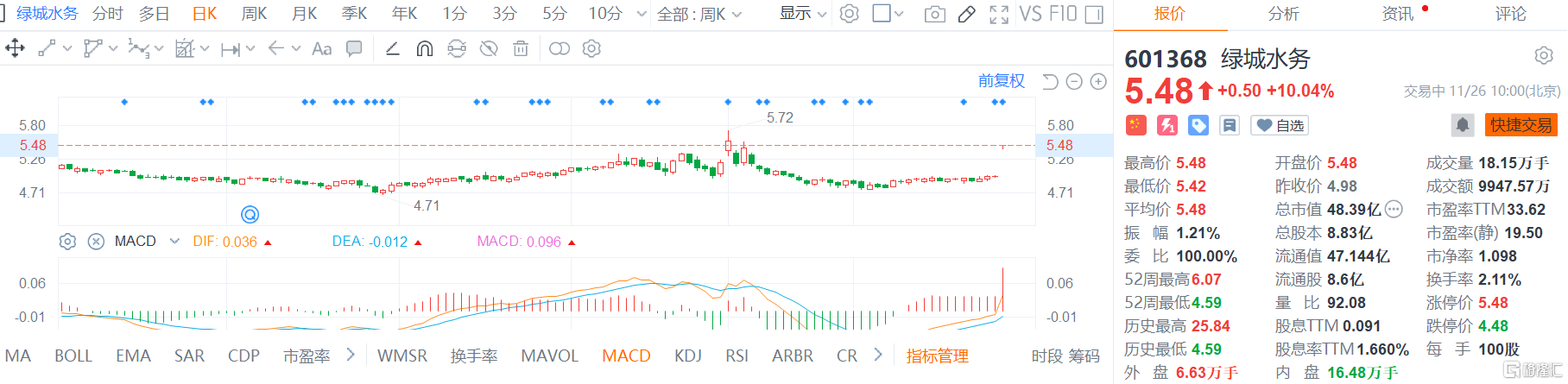This screenshot has width=1568, height=384.
Task: Click the VS compare button
Action: tap(1029, 14)
